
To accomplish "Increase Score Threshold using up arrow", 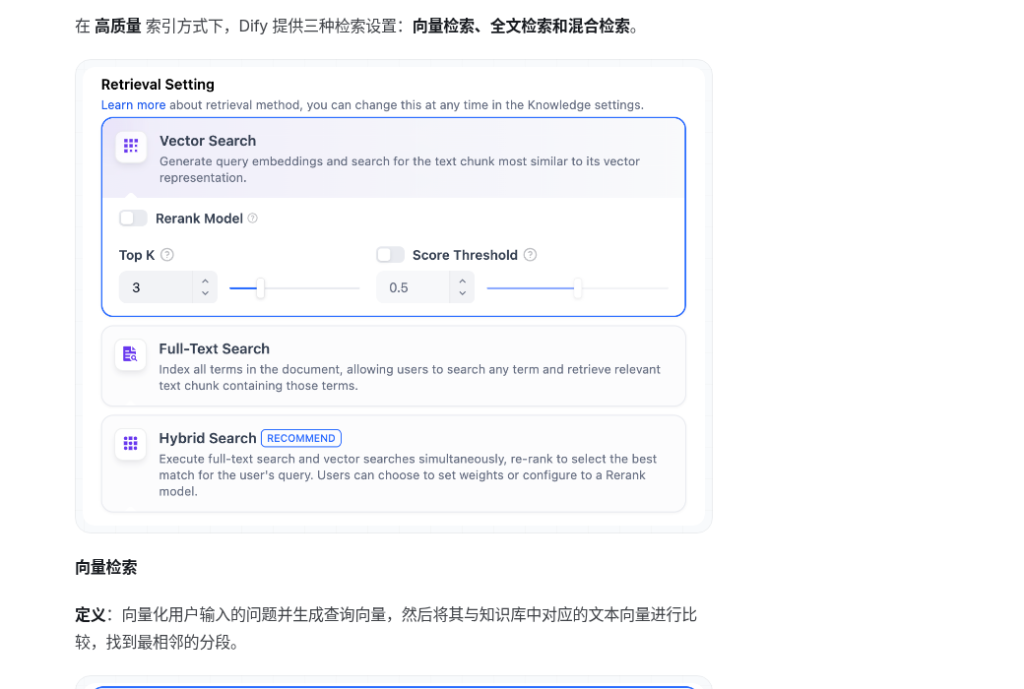I will (462, 281).
